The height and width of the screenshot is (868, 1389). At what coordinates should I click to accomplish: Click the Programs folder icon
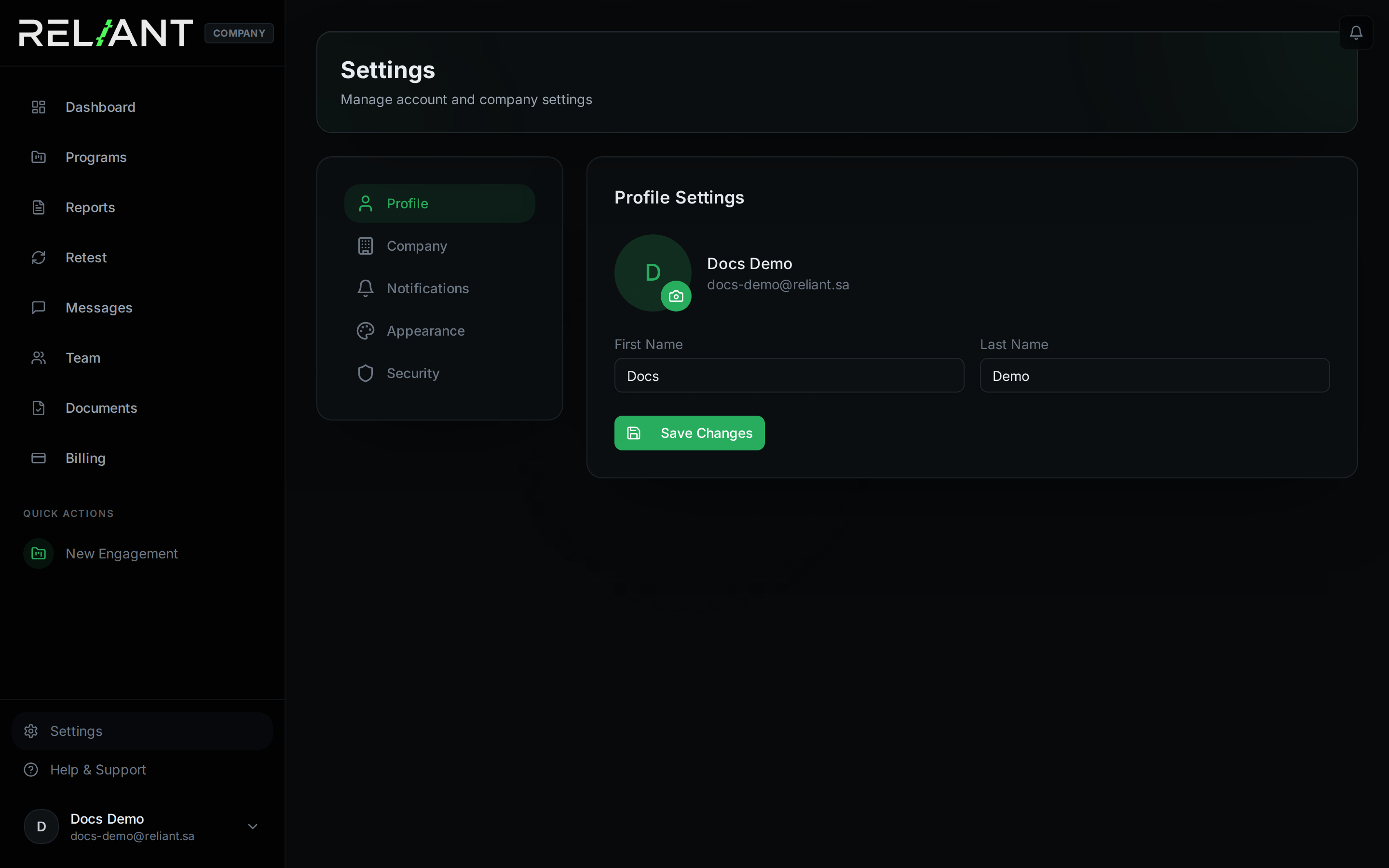39,157
